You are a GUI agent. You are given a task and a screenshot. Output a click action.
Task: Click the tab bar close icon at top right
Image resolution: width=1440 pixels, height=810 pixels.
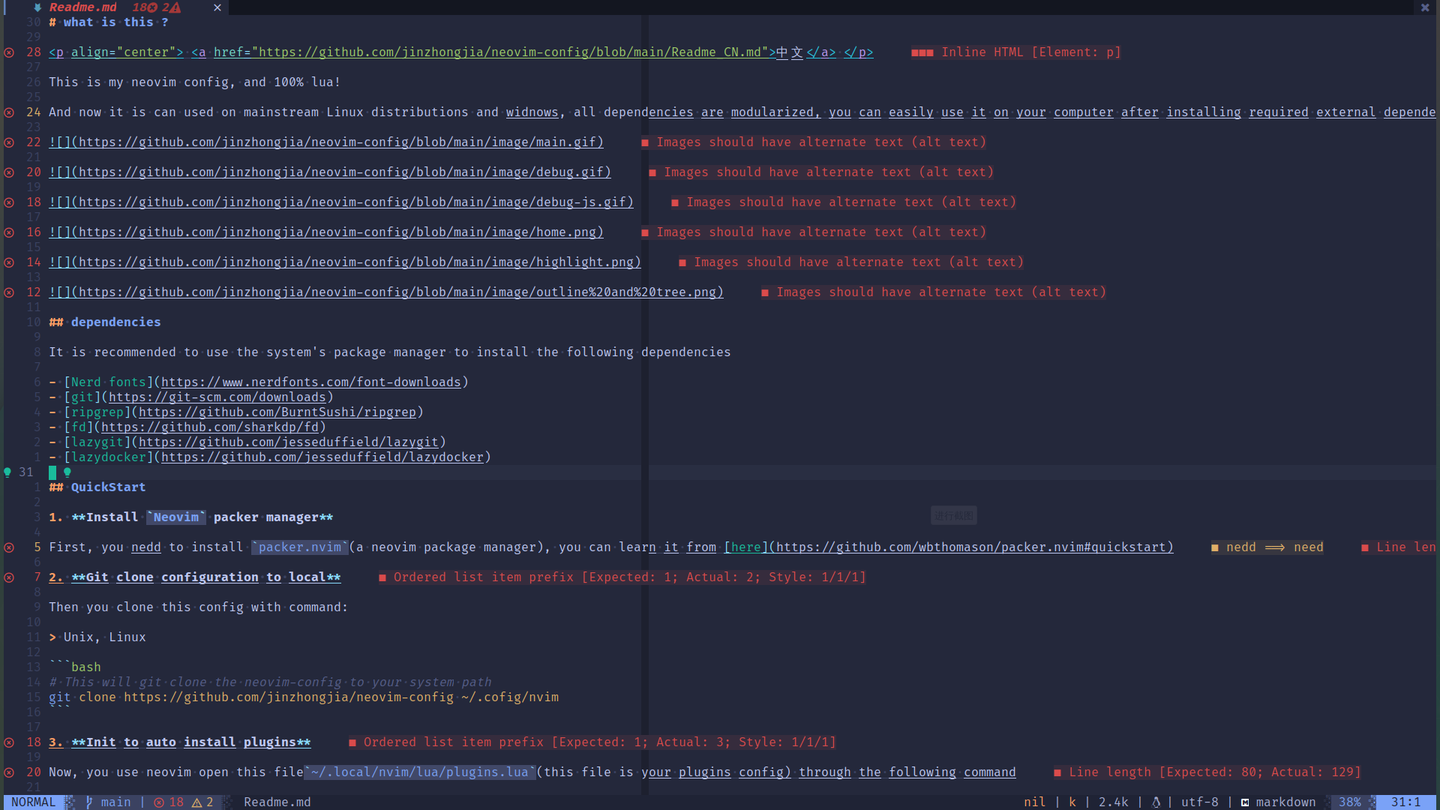click(x=1425, y=7)
